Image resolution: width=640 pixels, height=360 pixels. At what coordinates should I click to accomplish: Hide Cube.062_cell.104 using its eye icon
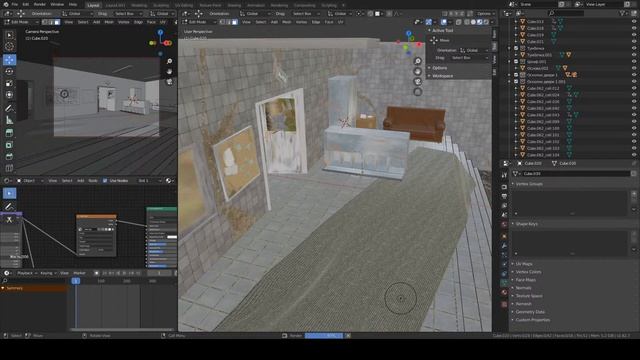[x=634, y=155]
